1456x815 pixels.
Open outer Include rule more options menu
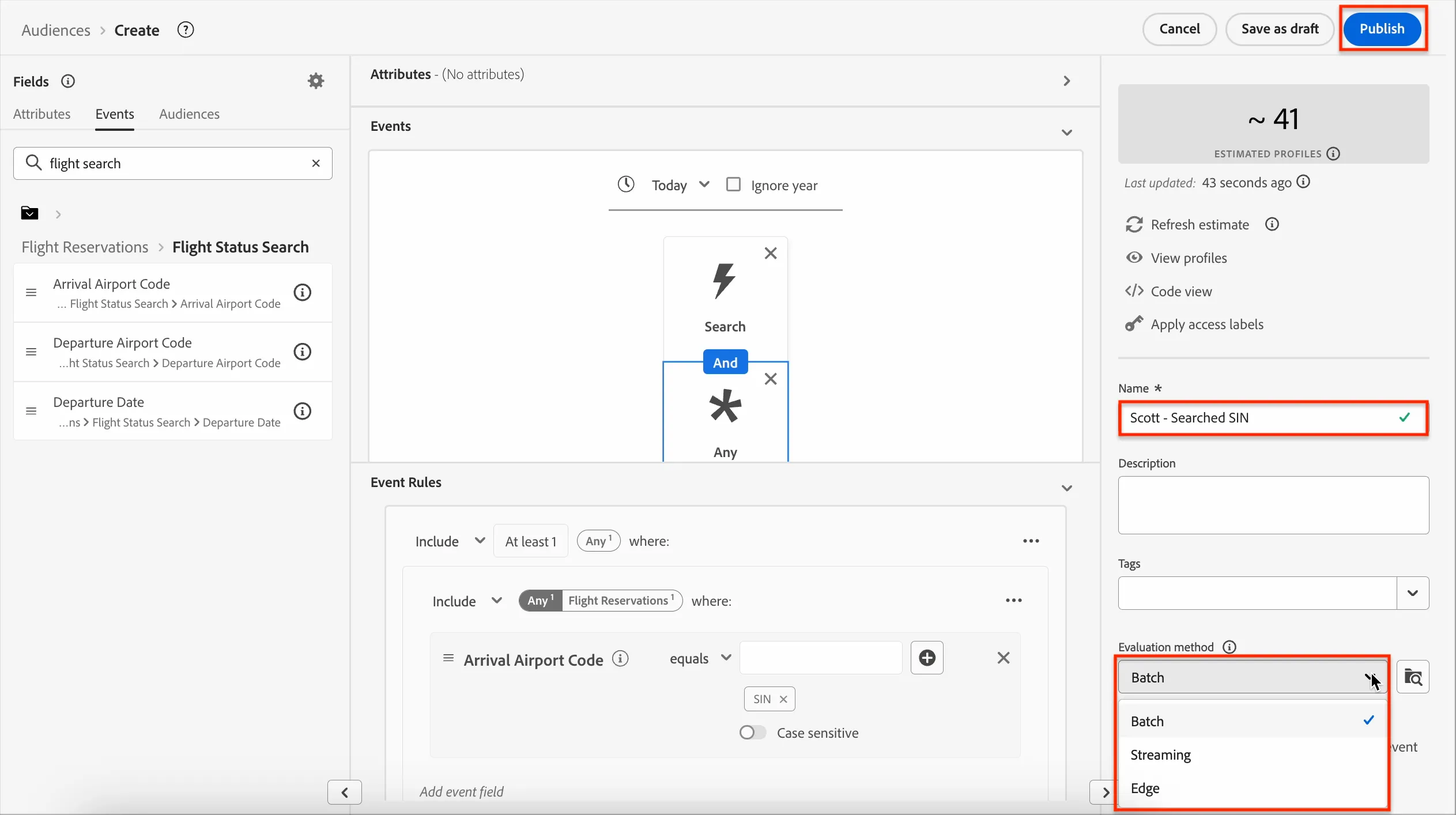1031,541
